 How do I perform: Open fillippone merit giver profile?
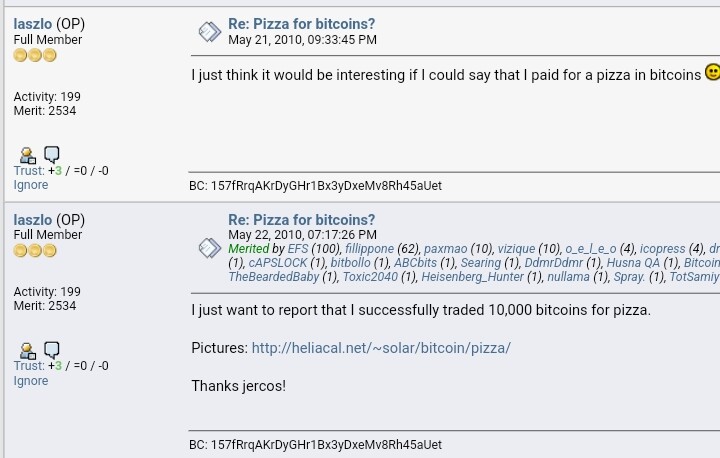[x=369, y=249]
